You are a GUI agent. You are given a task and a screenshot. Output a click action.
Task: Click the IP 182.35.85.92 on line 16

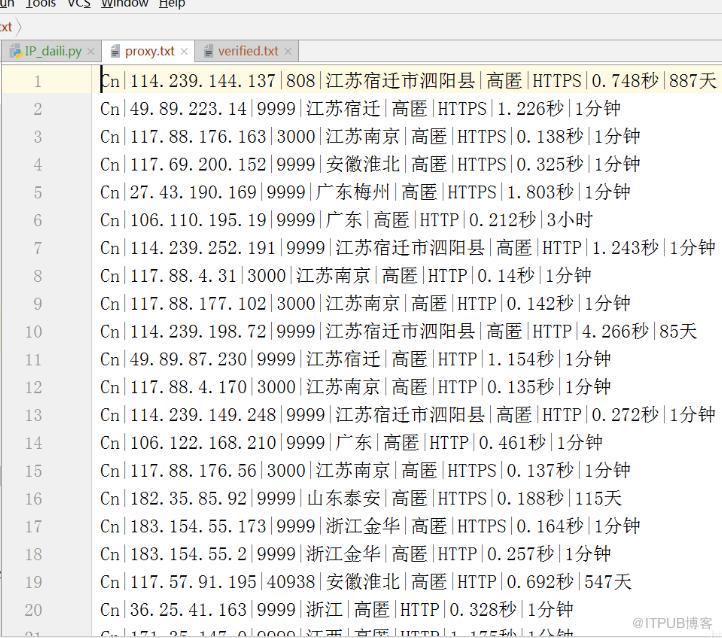(188, 499)
